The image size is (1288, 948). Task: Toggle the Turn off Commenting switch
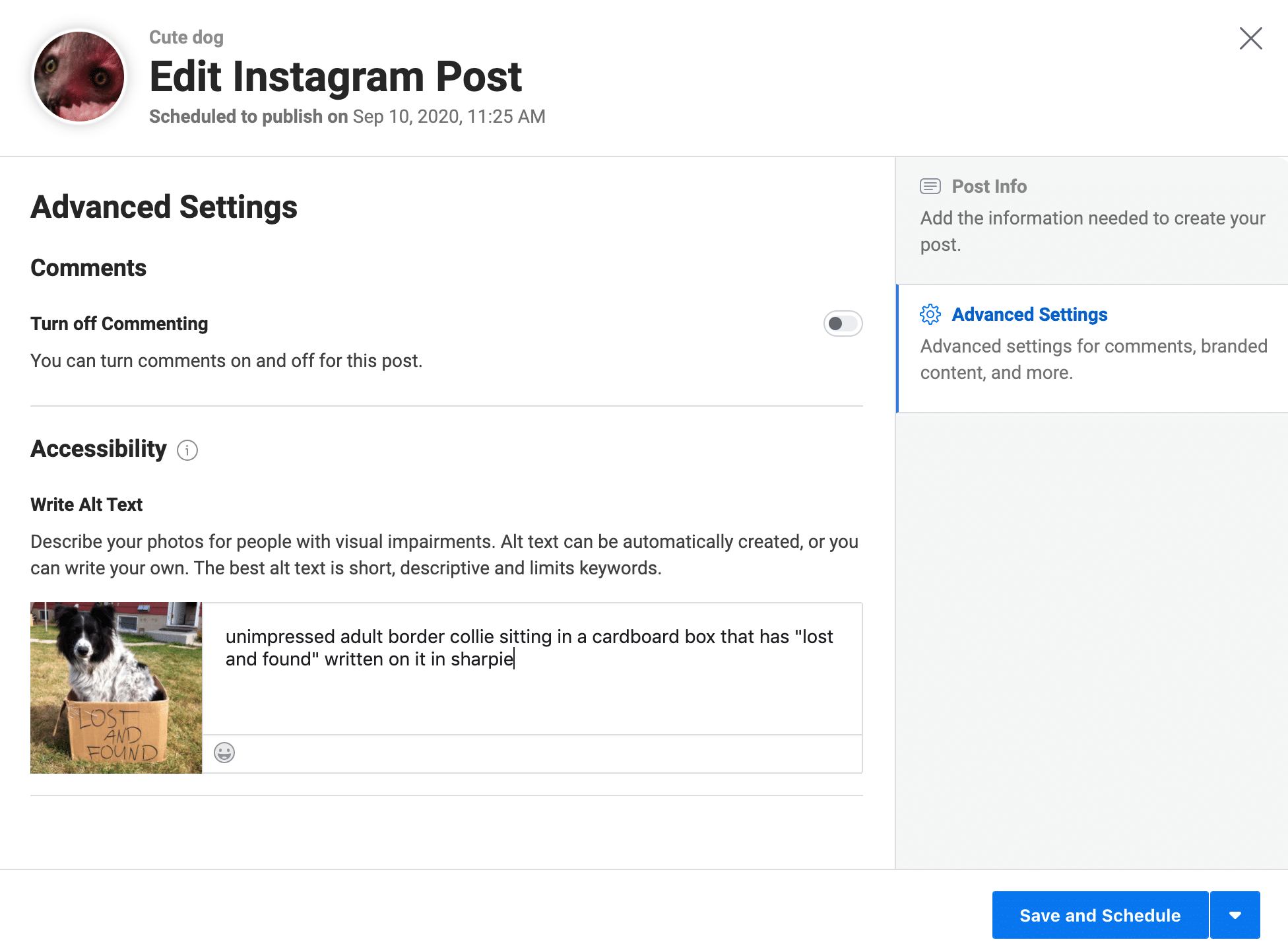843,323
